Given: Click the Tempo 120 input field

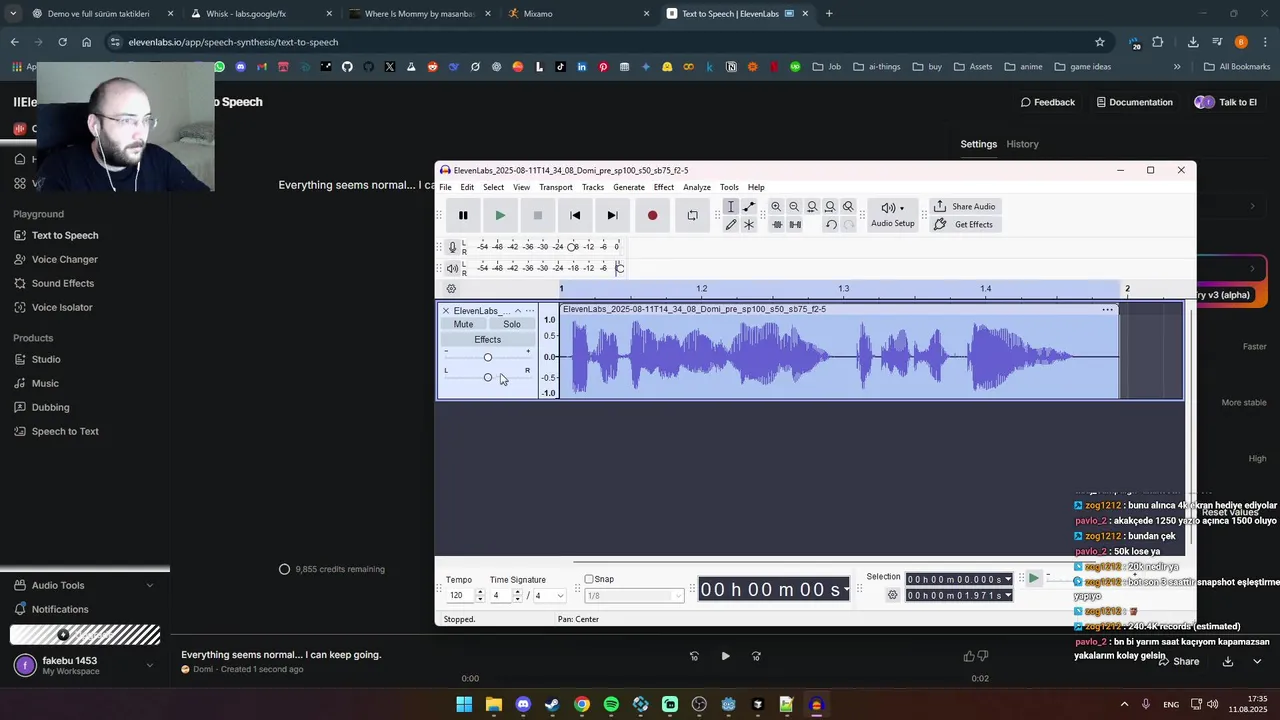Looking at the screenshot, I should [460, 596].
